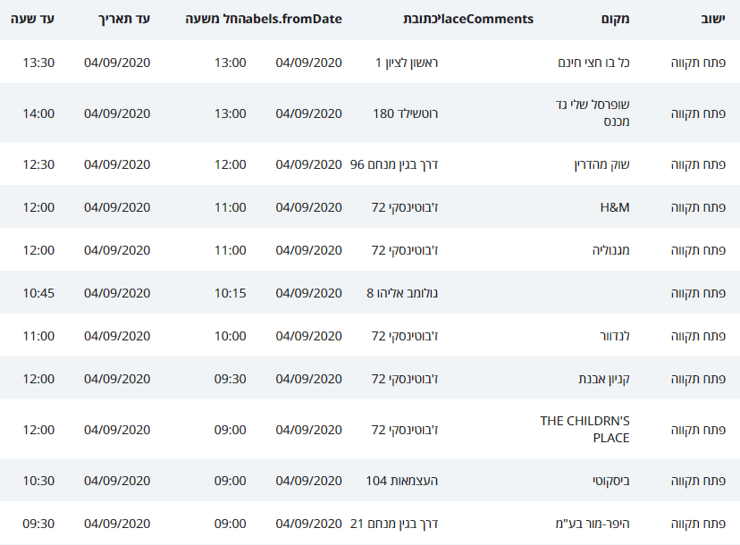Click the מגנוליה place entry

tap(611, 250)
